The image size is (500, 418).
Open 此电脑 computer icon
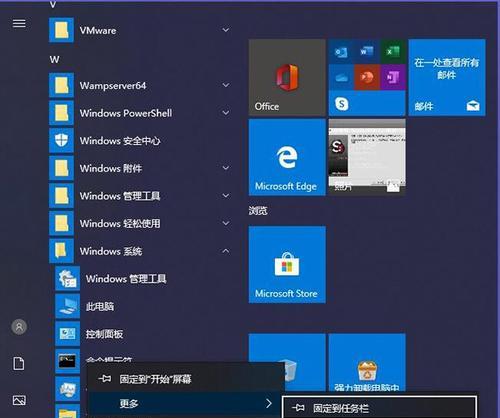tap(68, 306)
